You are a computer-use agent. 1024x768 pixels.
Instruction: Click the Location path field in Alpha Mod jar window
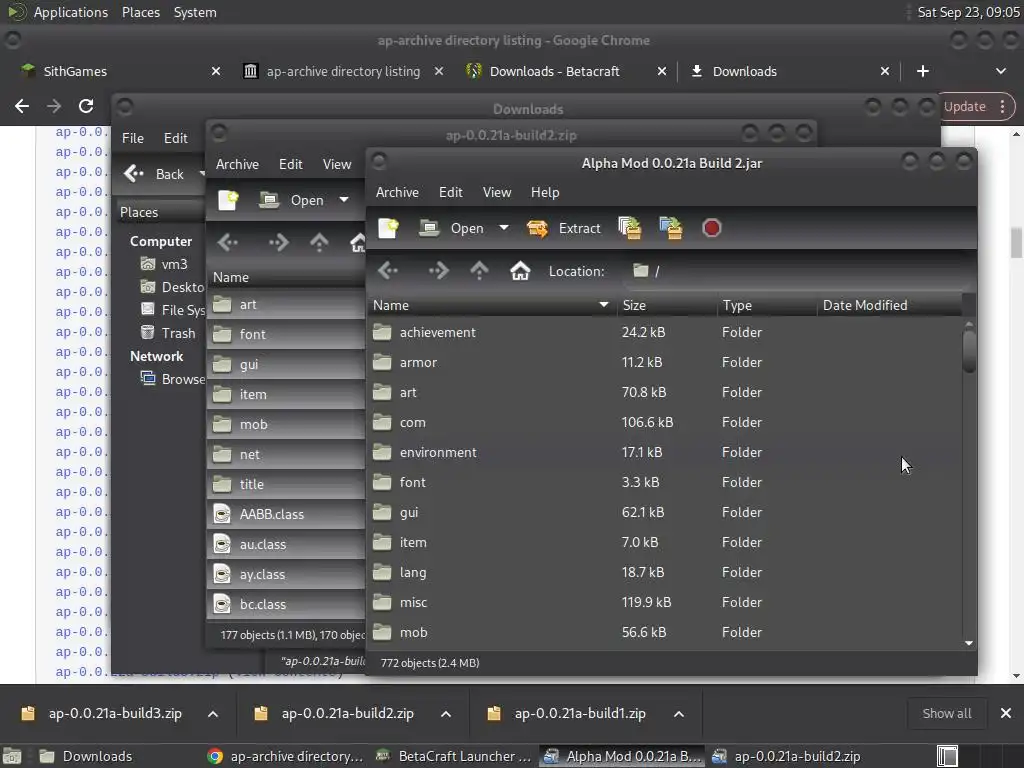pyautogui.click(x=797, y=271)
